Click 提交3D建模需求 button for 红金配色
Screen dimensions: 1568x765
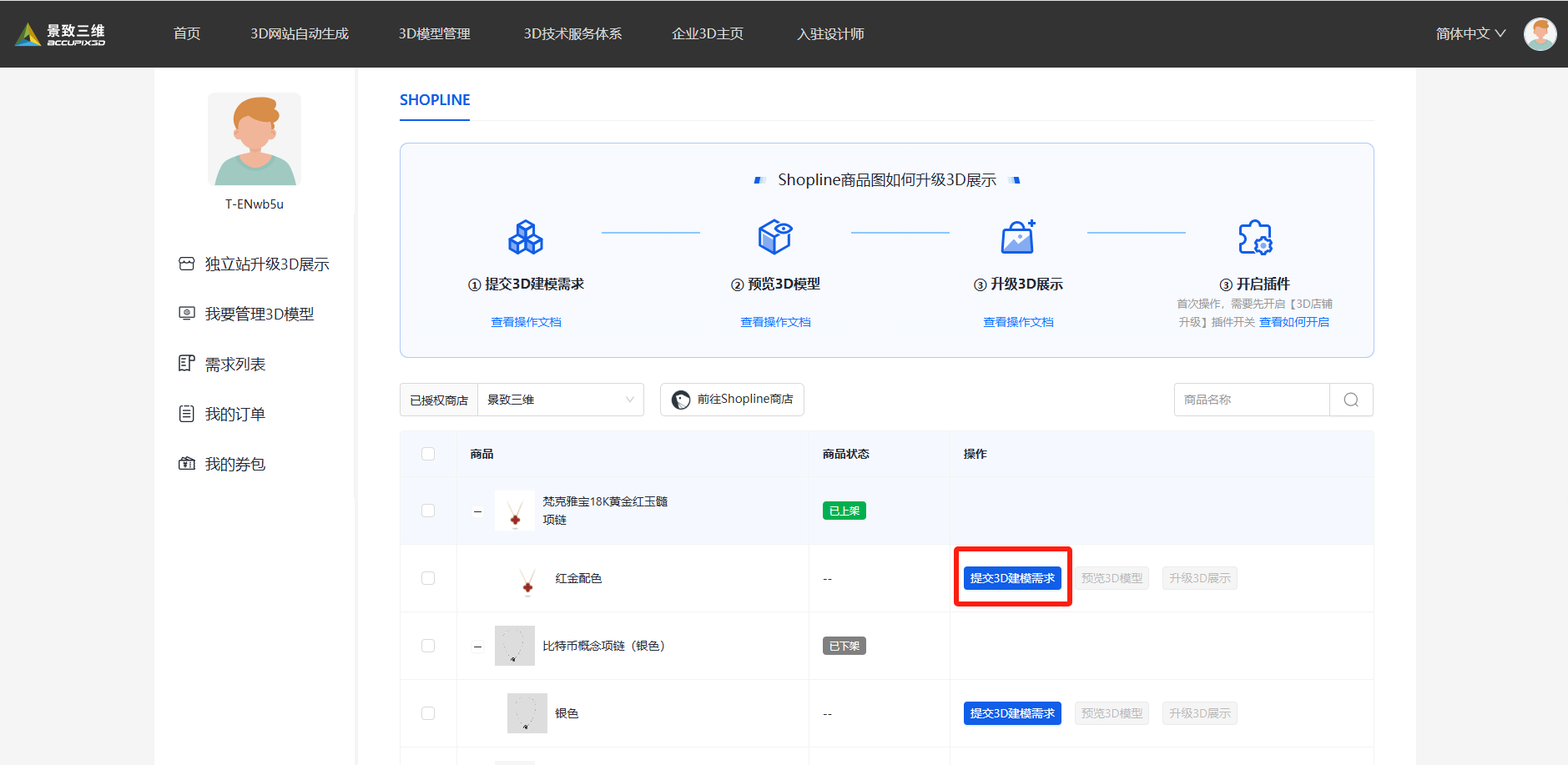(1012, 578)
